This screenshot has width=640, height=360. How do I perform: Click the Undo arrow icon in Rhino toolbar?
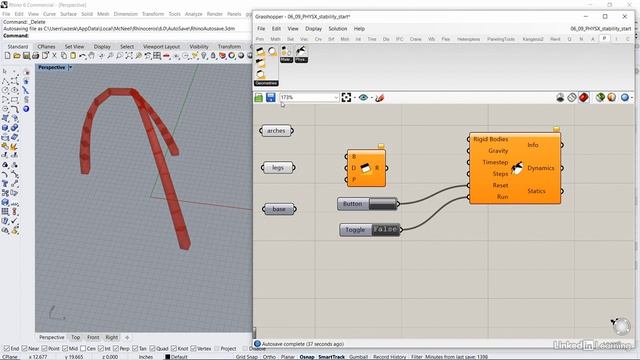coord(82,56)
